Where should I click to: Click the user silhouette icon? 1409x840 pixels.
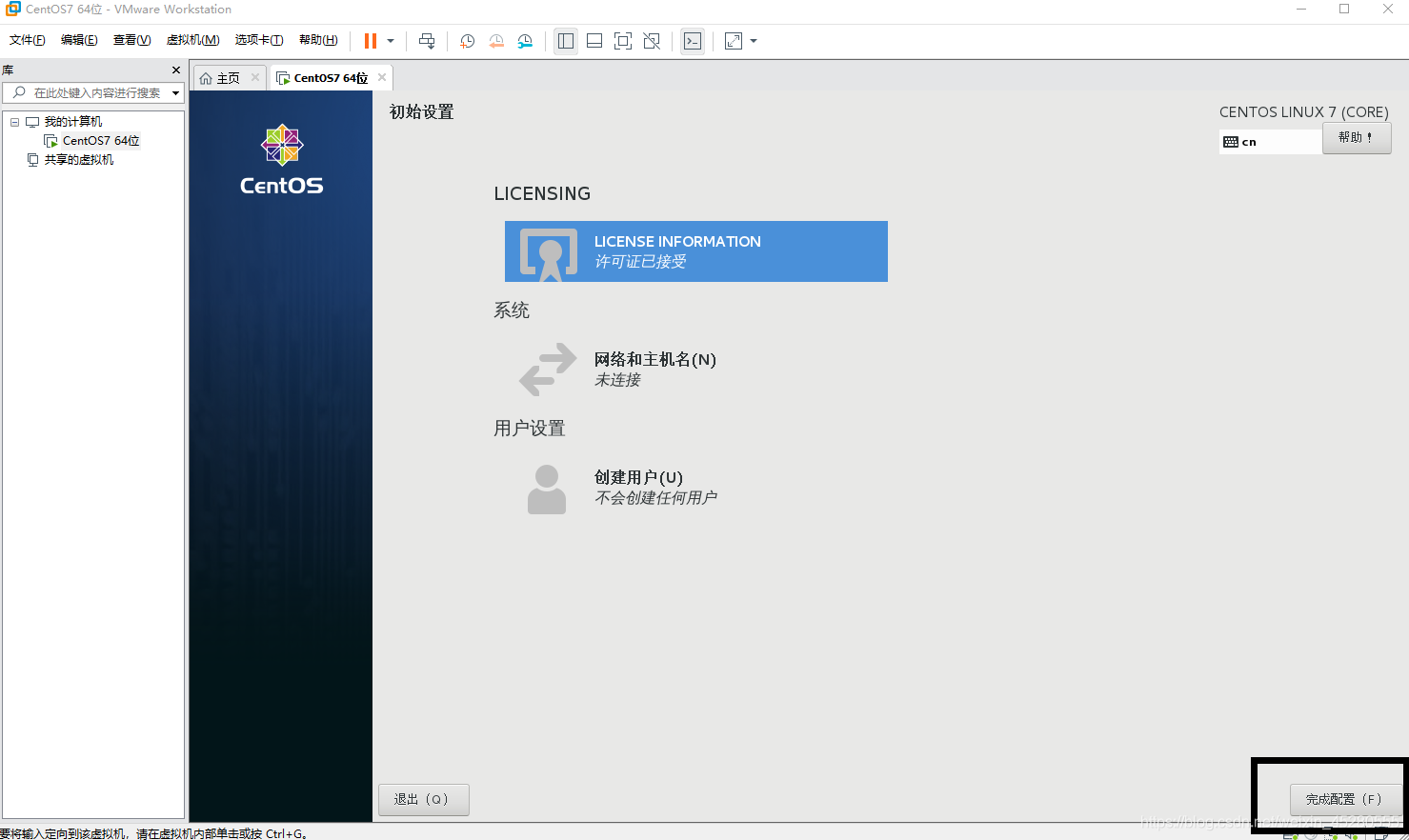point(547,490)
